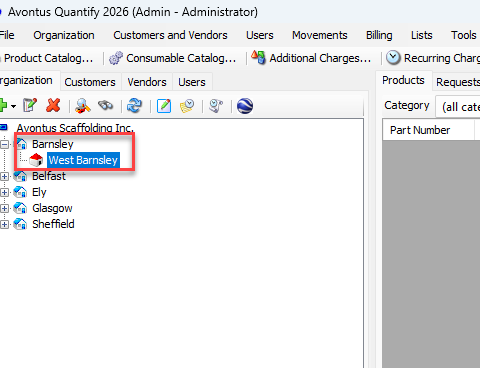480x368 pixels.
Task: Switch to the Customers tab
Action: 90,82
